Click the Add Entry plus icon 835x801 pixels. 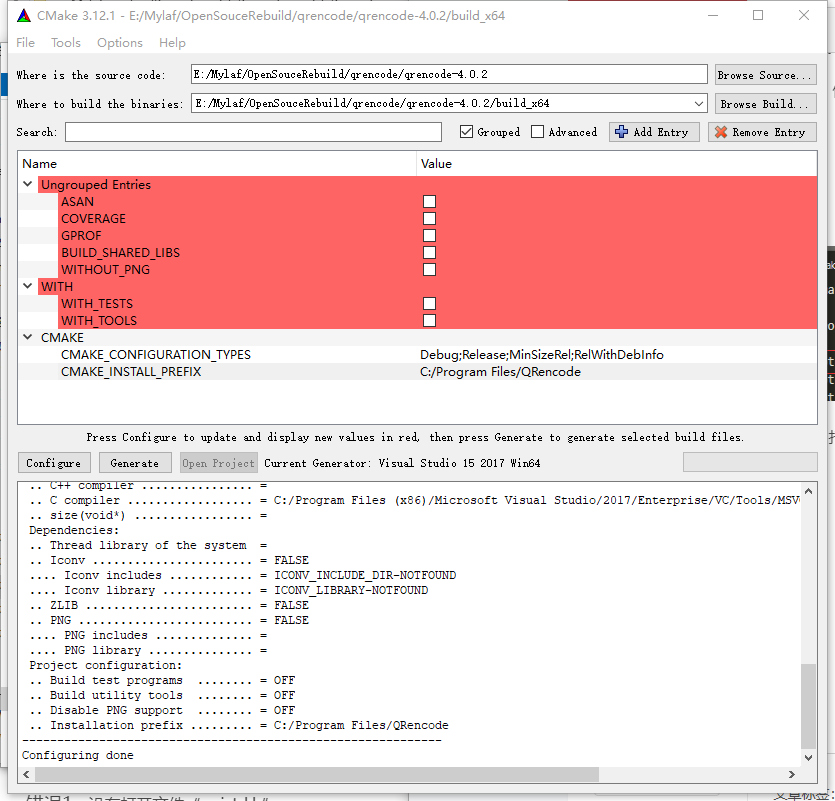click(620, 131)
